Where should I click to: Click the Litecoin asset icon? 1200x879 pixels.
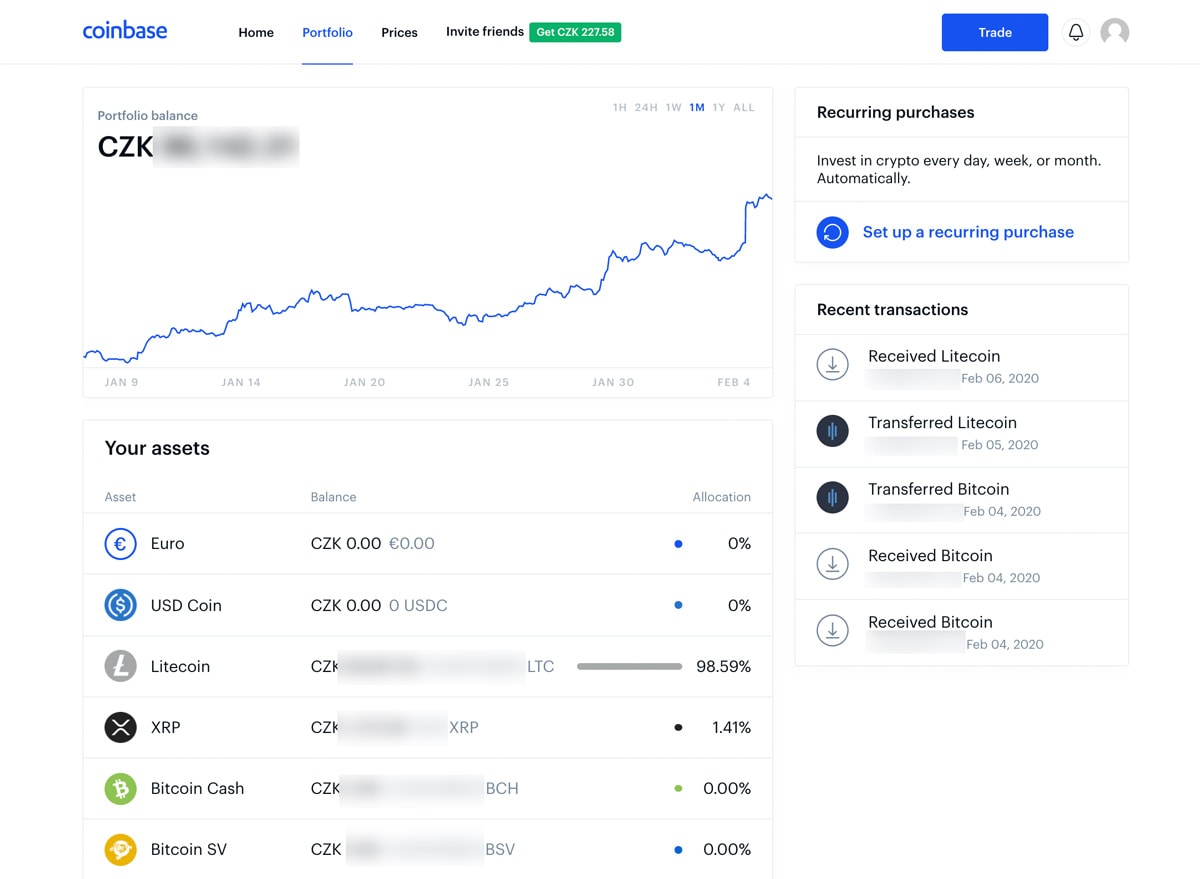[x=120, y=666]
